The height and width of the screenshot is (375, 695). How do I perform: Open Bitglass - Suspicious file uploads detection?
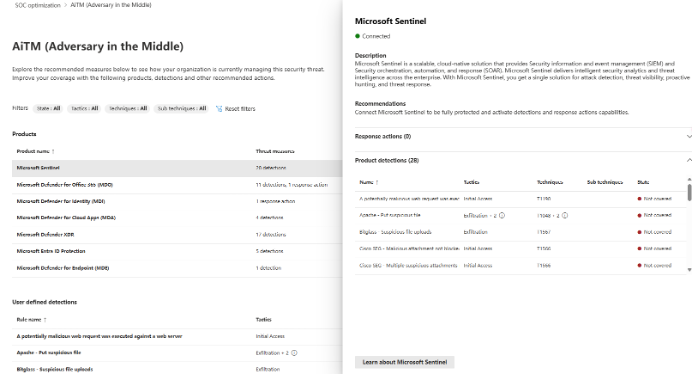395,232
